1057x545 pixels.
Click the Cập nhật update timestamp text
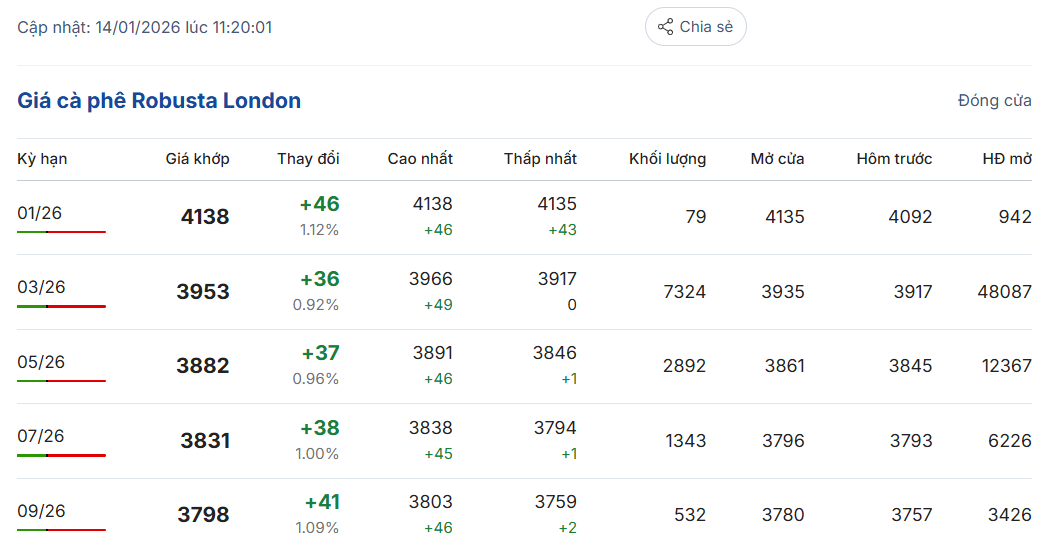point(144,27)
